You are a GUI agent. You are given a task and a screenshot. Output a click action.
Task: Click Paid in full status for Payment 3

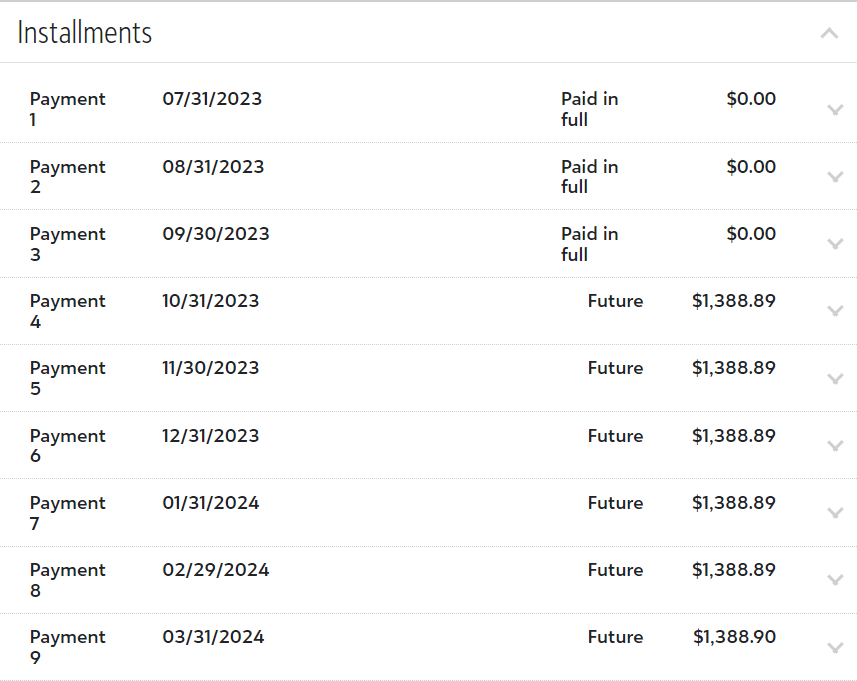[x=589, y=244]
